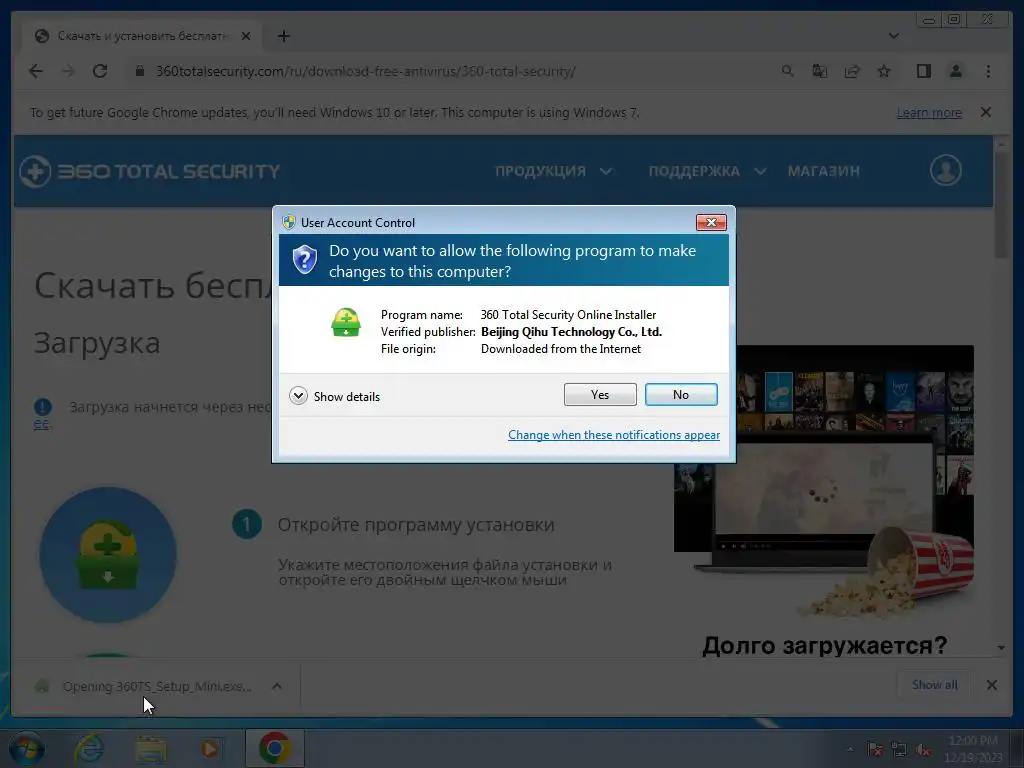
Task: Reload the page in Chrome
Action: (x=100, y=71)
